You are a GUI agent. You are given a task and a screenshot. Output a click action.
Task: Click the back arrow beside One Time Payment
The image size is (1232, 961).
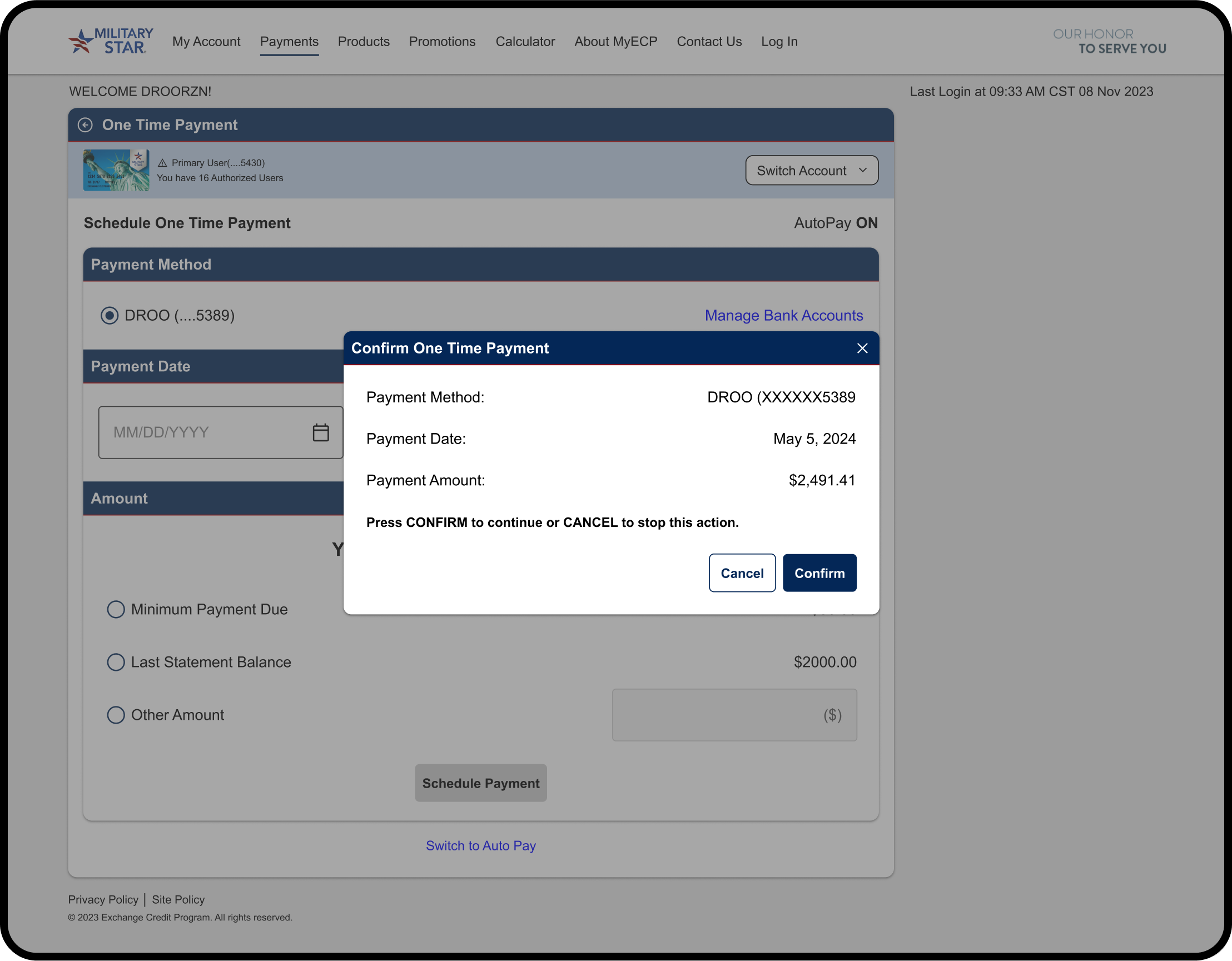coord(85,125)
